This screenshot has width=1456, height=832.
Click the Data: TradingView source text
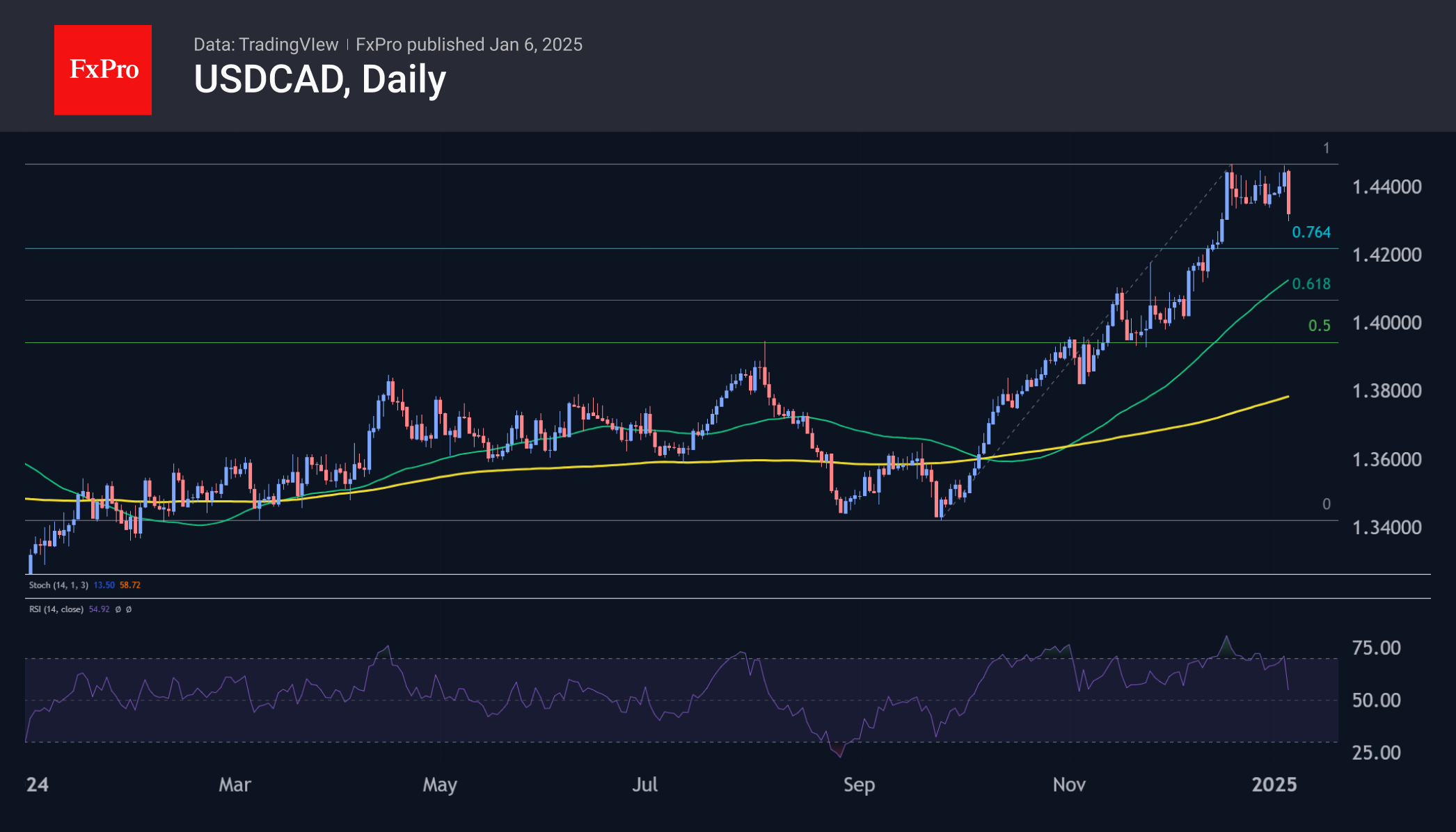(x=265, y=45)
